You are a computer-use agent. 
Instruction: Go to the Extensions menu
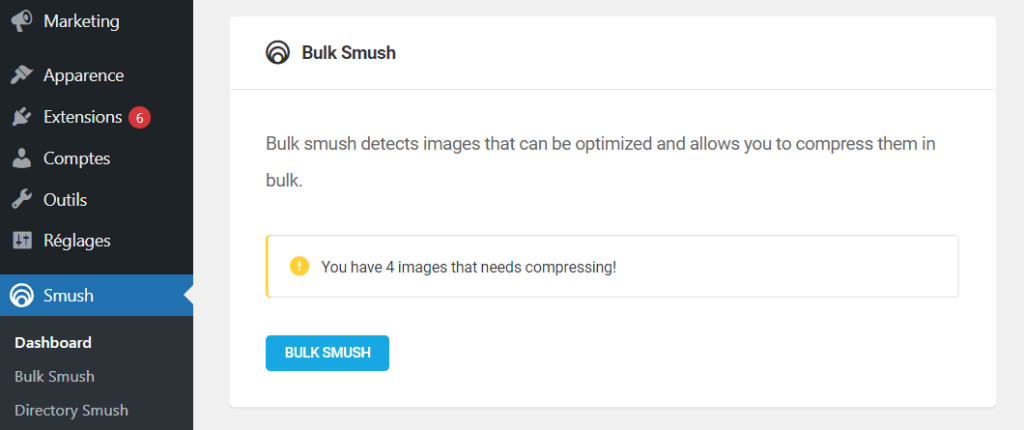82,117
